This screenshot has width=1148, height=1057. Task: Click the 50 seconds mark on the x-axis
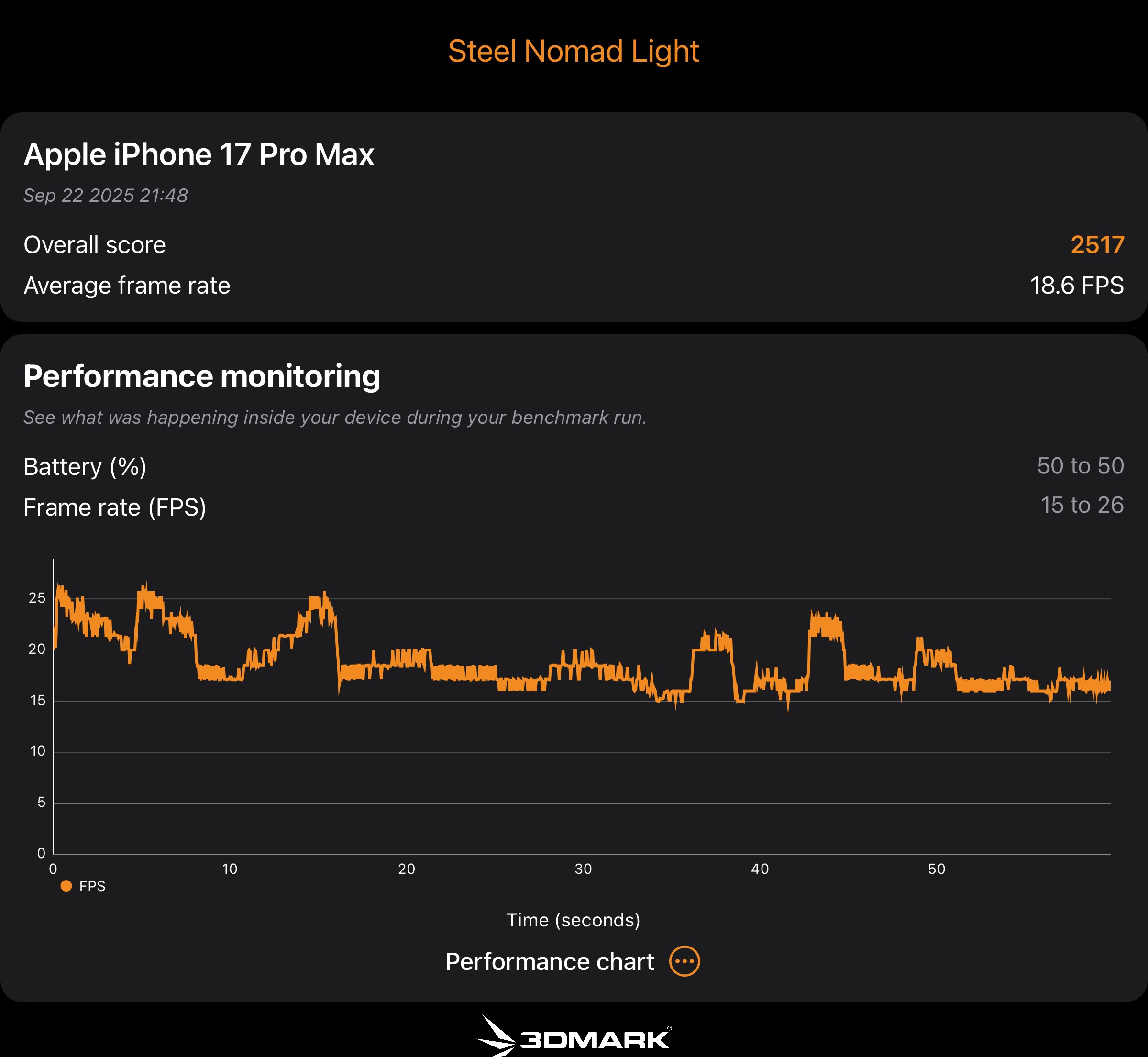point(937,869)
